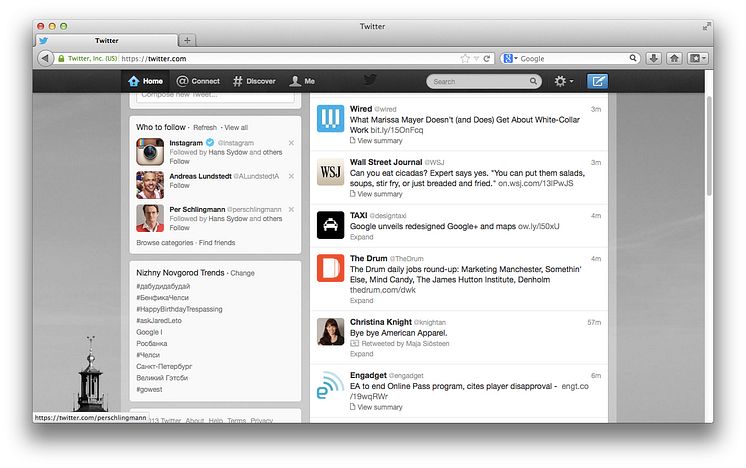Dismiss the Instagram follow suggestion

[x=291, y=143]
